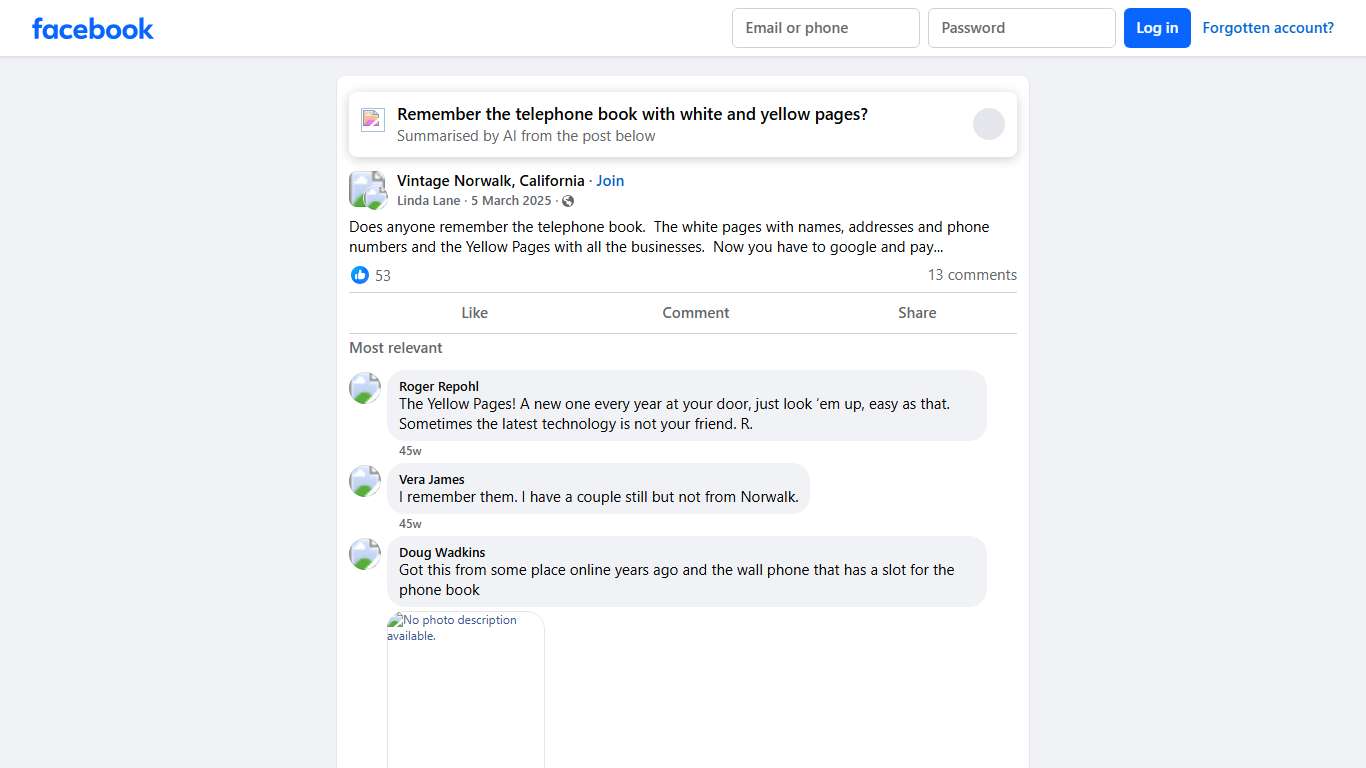Focus the Email or phone field
Image resolution: width=1366 pixels, height=768 pixels.
tap(825, 28)
